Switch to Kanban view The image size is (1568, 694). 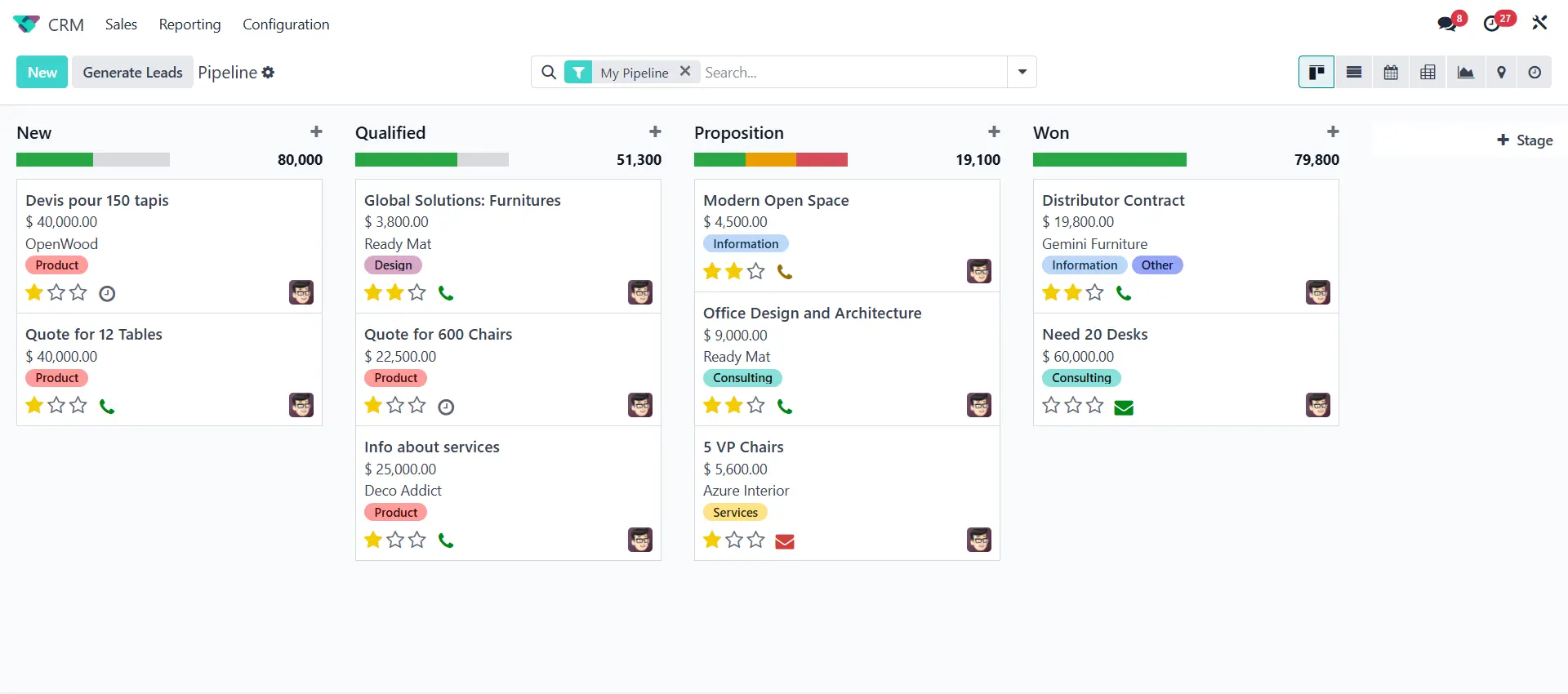[x=1316, y=72]
